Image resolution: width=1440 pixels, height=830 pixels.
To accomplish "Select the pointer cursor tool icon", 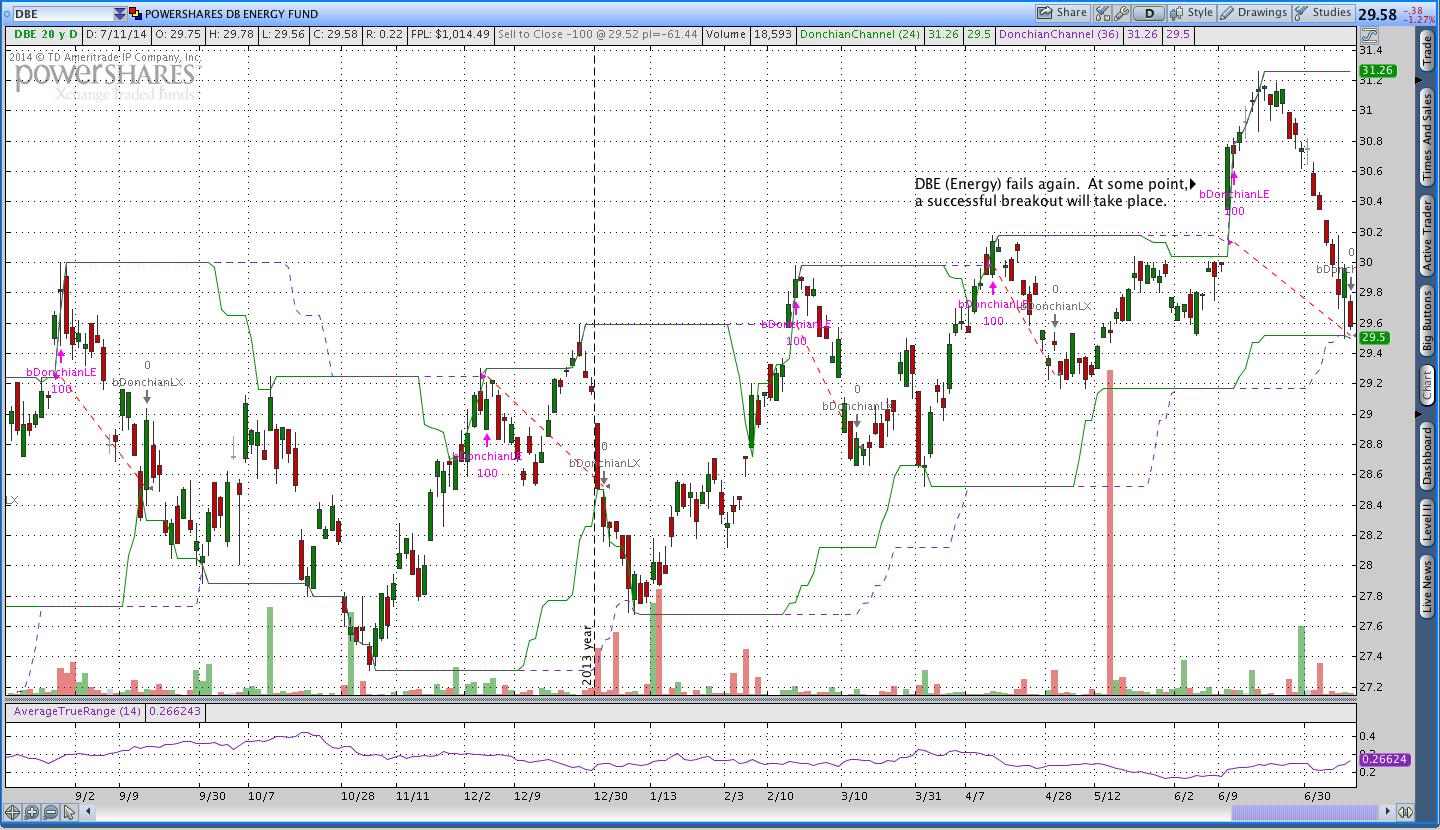I will coord(69,812).
